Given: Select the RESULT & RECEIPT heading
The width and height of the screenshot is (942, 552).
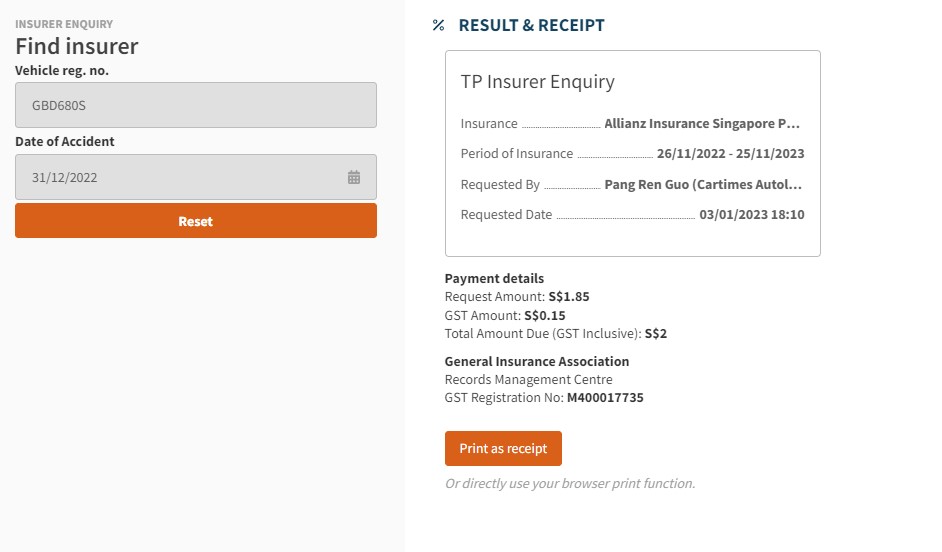Looking at the screenshot, I should [531, 25].
